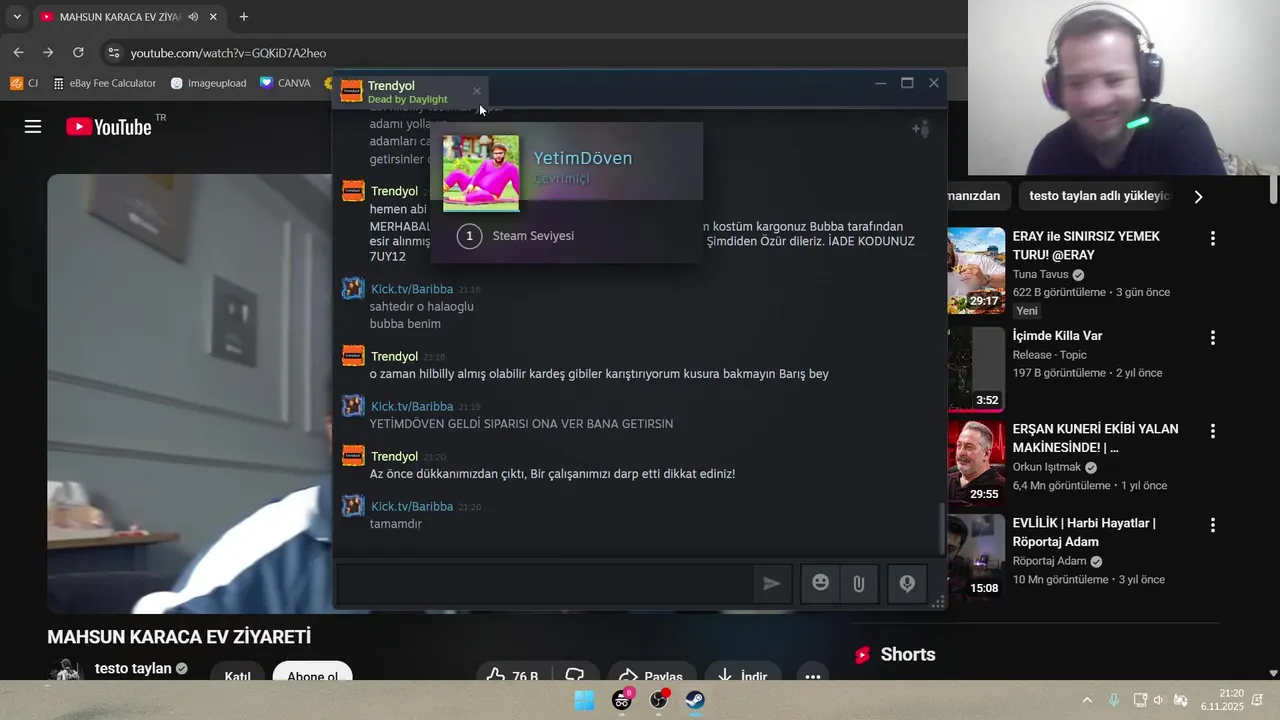Open options for ERŞAN KUNERİ EKİBİ video
Screen dimensions: 1280x720
pyautogui.click(x=1212, y=431)
